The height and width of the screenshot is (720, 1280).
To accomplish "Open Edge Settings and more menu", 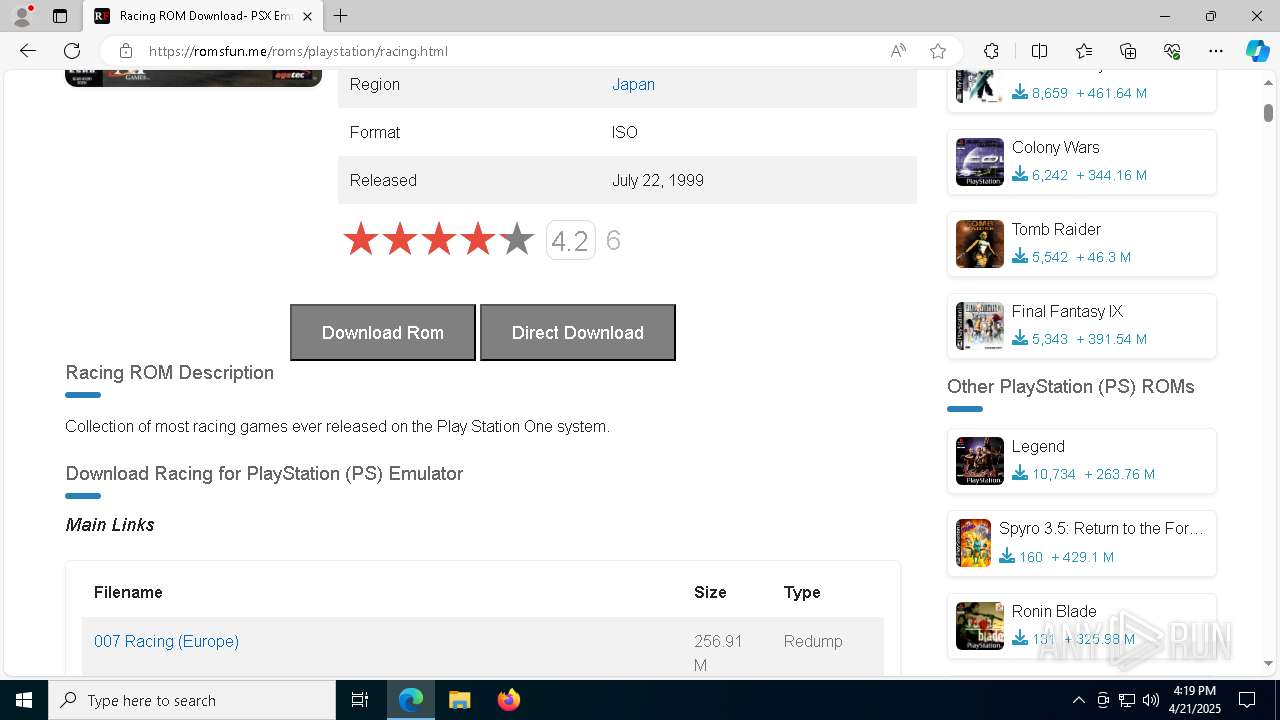I will [x=1216, y=51].
